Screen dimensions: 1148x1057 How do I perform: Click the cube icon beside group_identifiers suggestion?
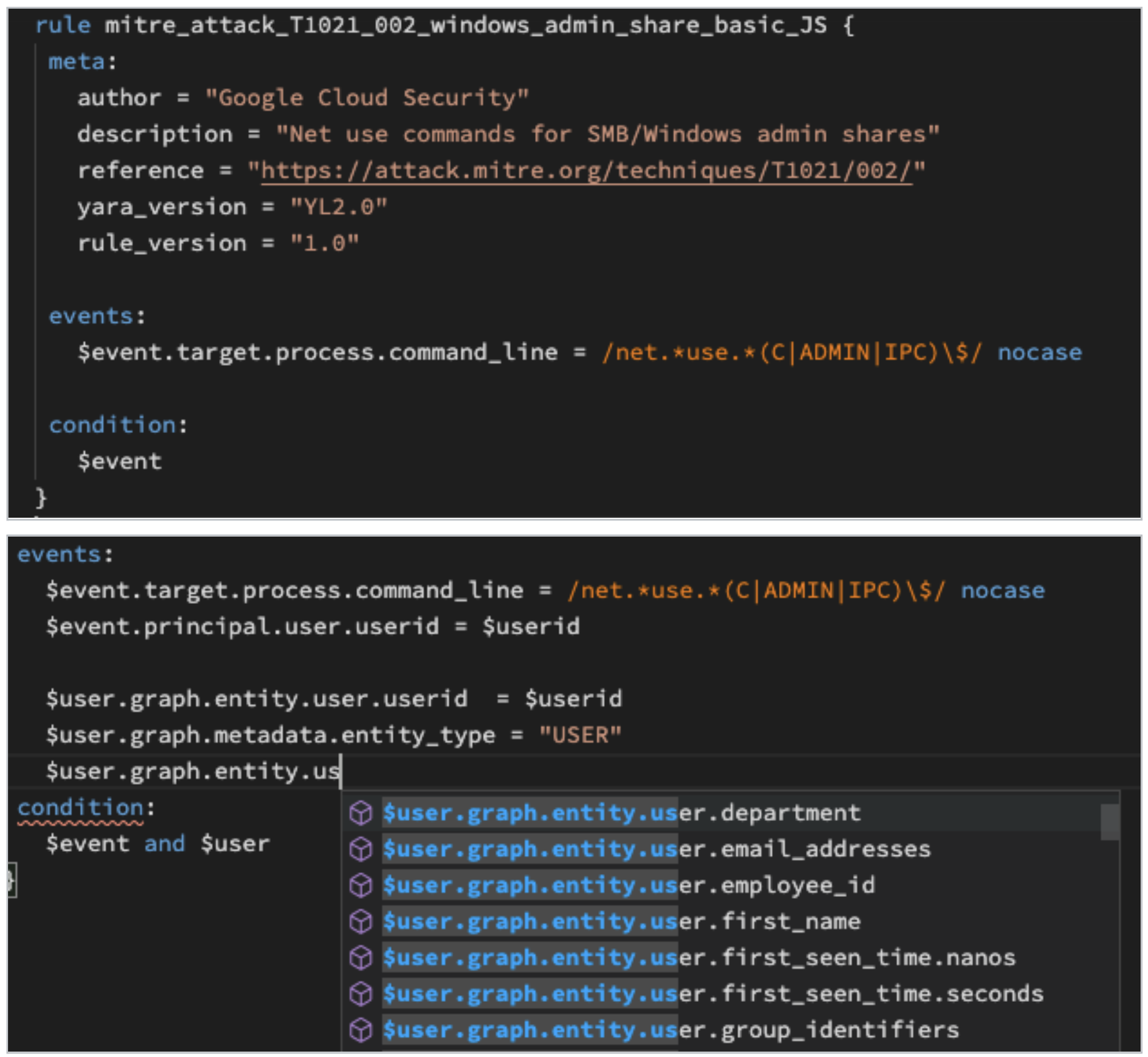coord(360,1029)
